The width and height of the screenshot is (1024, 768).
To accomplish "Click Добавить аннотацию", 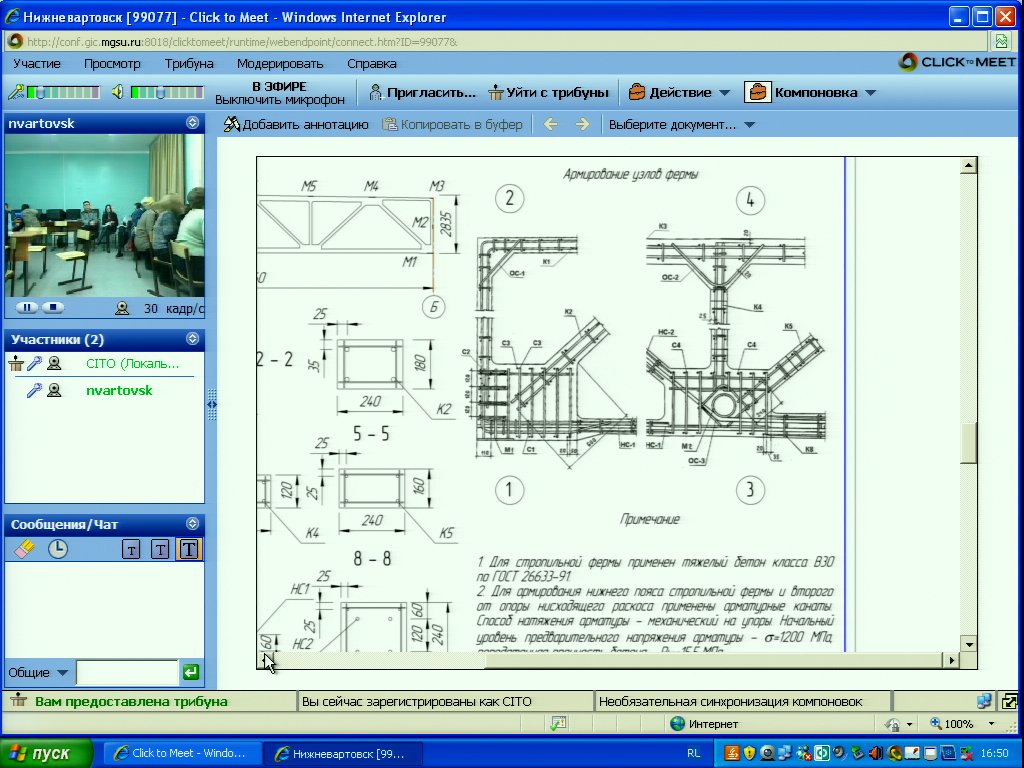I will [x=296, y=124].
